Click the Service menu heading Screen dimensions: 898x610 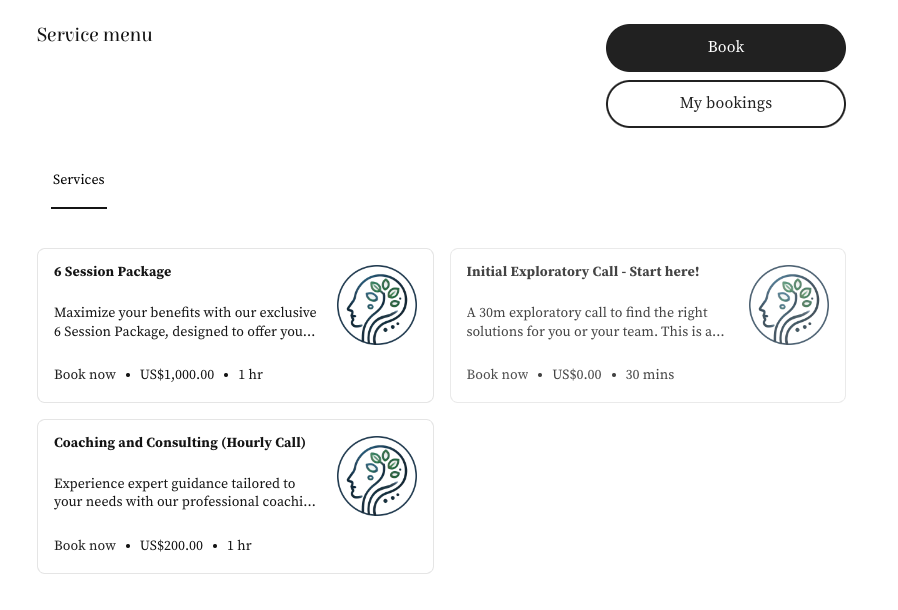94,35
